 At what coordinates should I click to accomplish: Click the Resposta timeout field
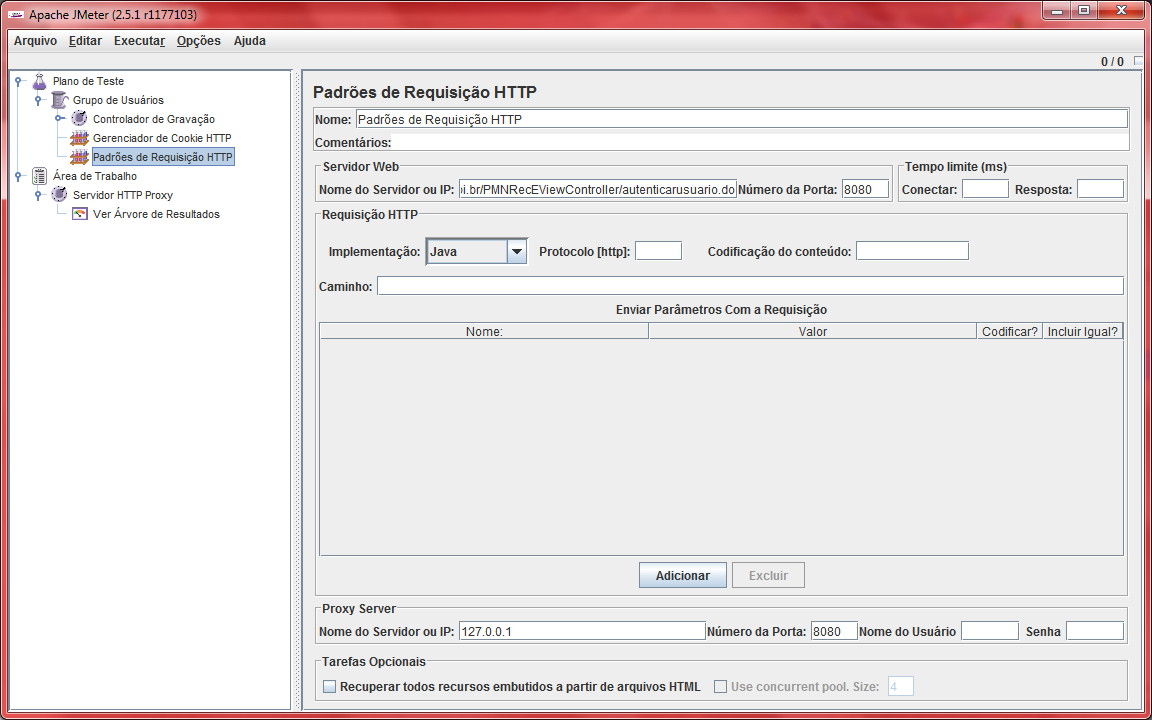point(1101,190)
